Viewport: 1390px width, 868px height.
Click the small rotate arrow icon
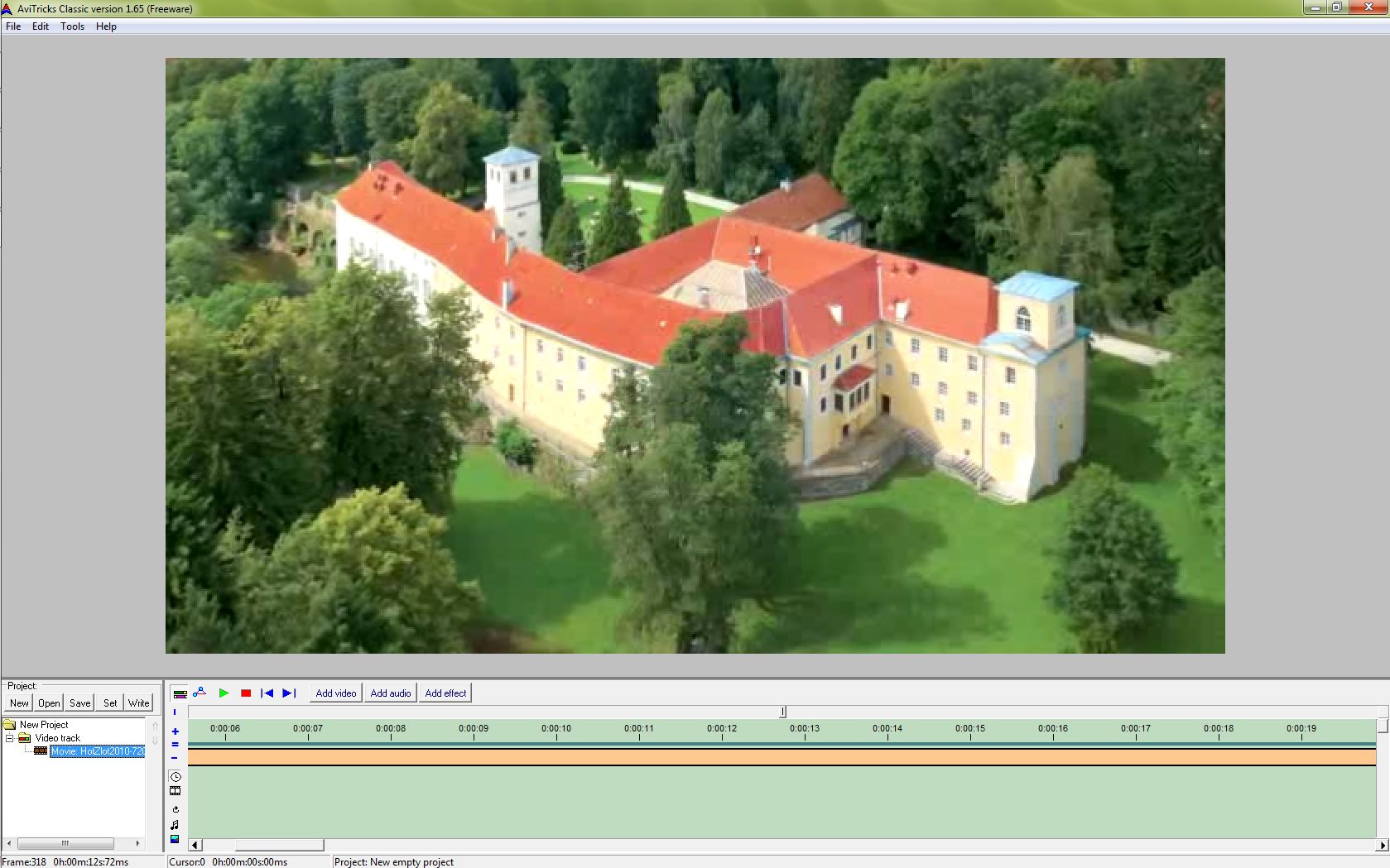coord(175,809)
